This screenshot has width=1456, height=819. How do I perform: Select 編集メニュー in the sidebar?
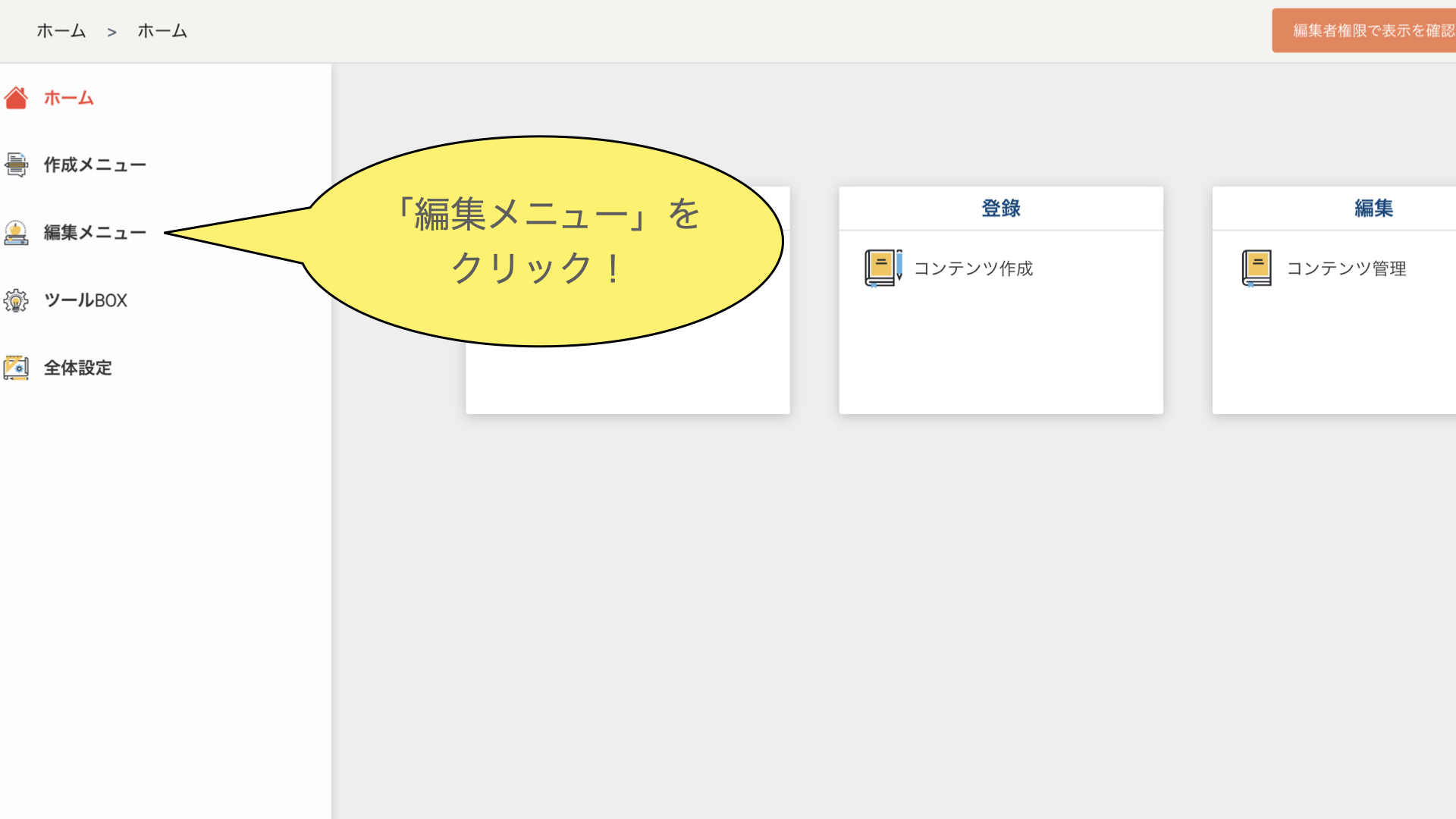click(x=95, y=233)
